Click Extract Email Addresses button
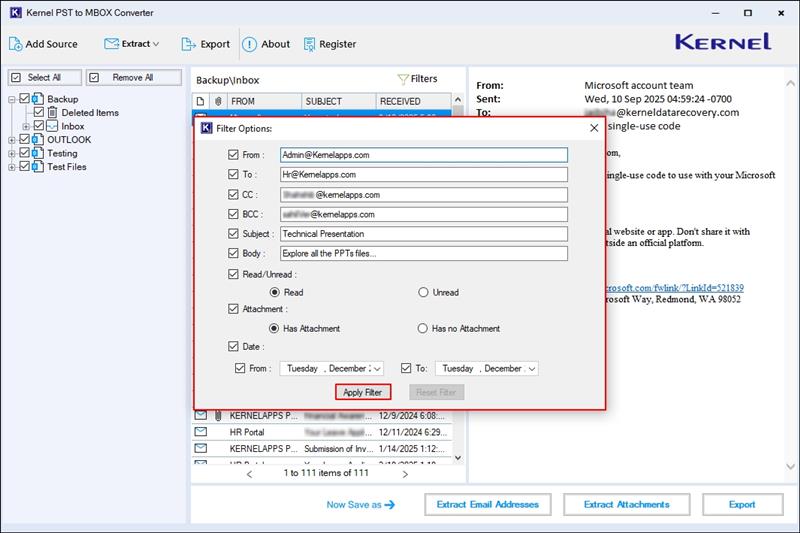 [x=488, y=504]
